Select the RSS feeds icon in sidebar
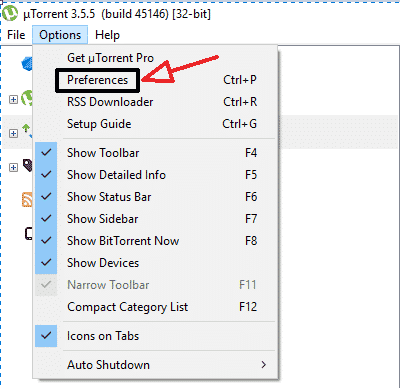Viewport: 400px width, 388px height. coord(27,200)
